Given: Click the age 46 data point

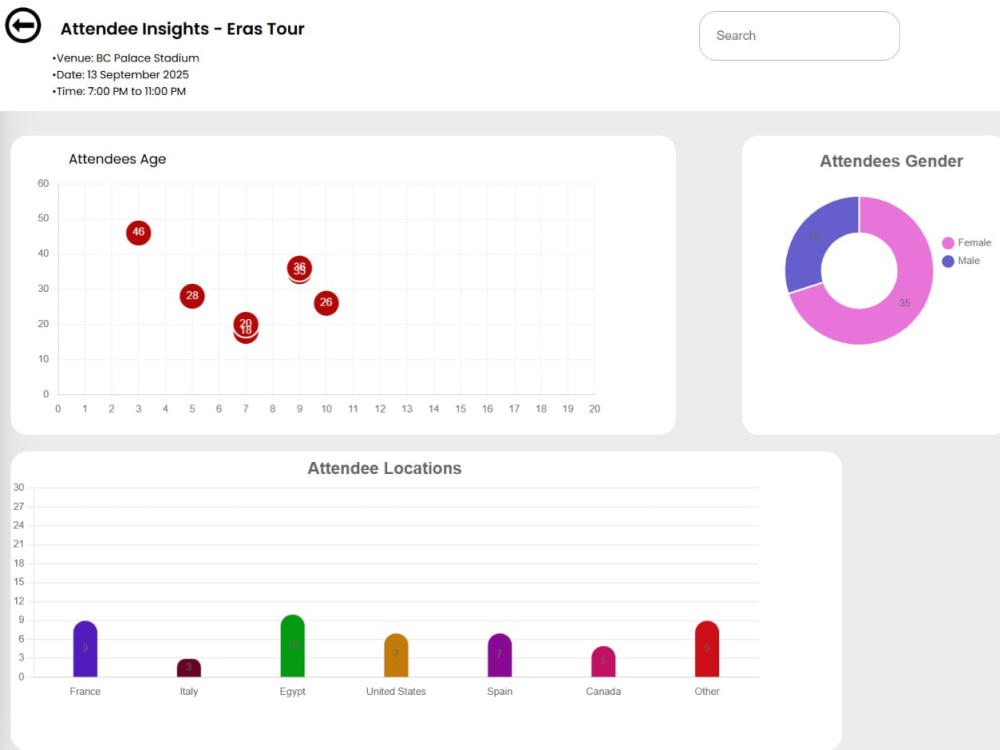Looking at the screenshot, I should click(x=138, y=233).
